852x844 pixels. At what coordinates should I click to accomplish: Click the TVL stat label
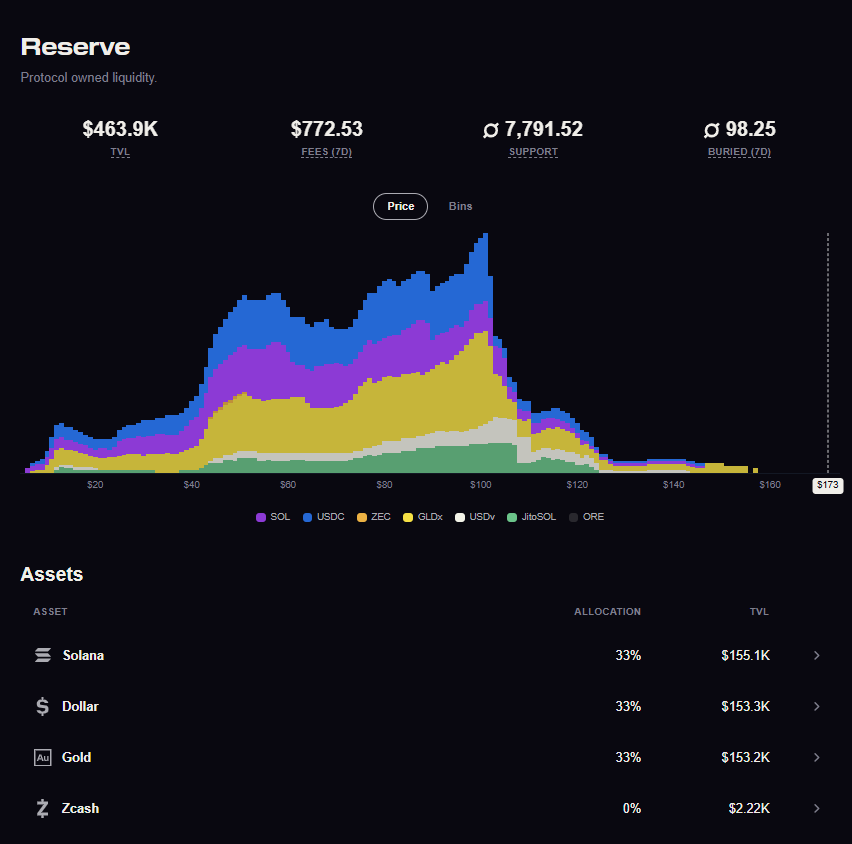[x=120, y=152]
